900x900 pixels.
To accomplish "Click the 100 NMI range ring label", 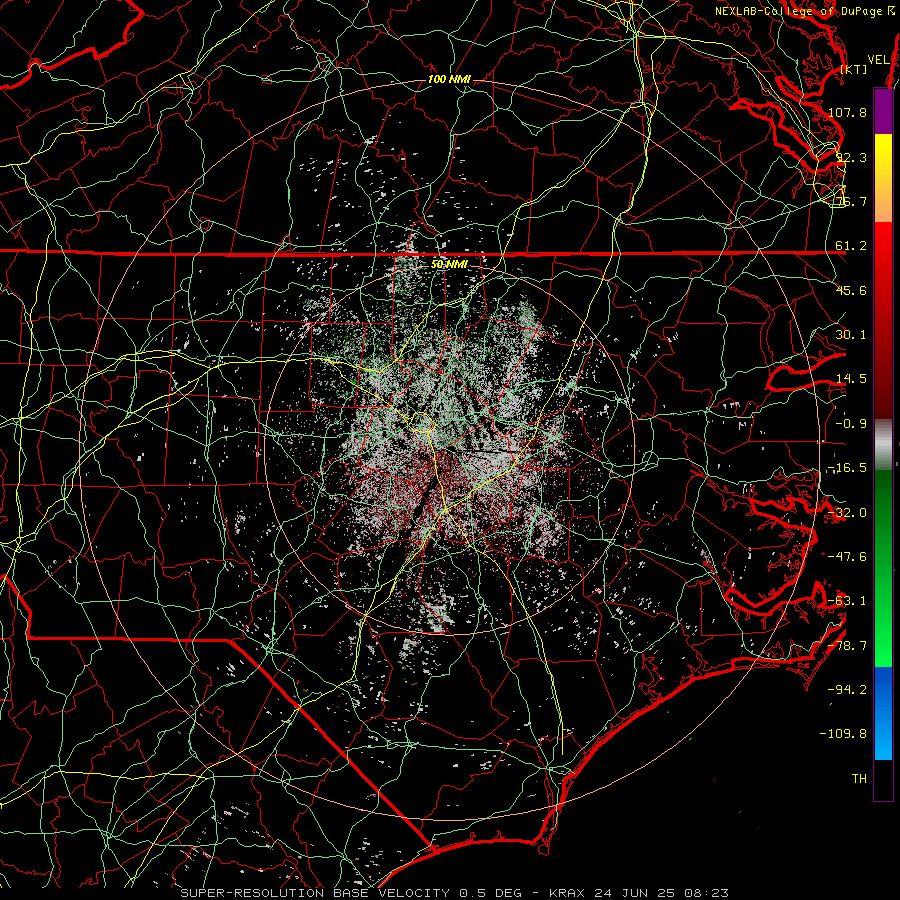I will click(x=449, y=79).
